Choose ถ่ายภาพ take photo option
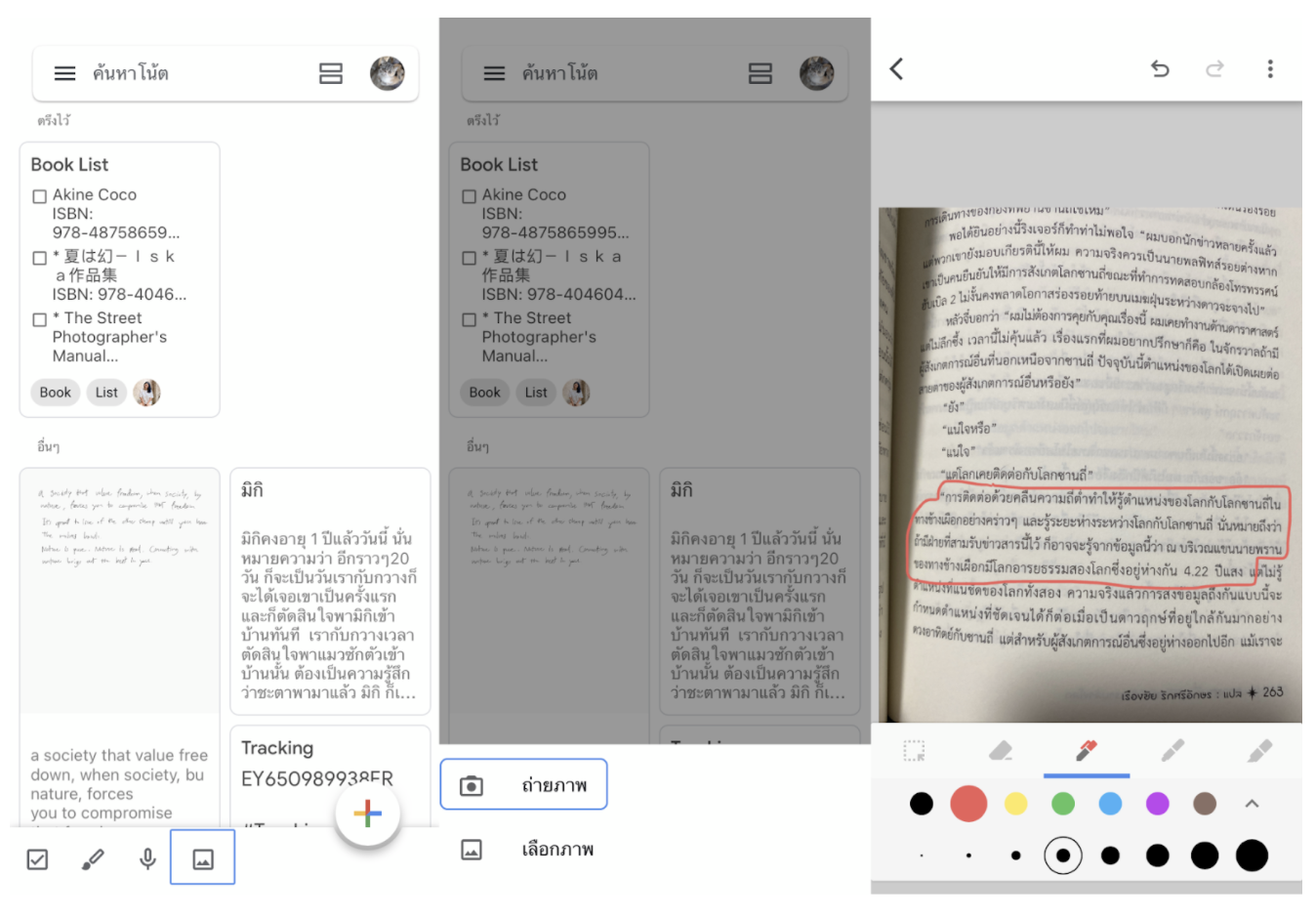 523,784
